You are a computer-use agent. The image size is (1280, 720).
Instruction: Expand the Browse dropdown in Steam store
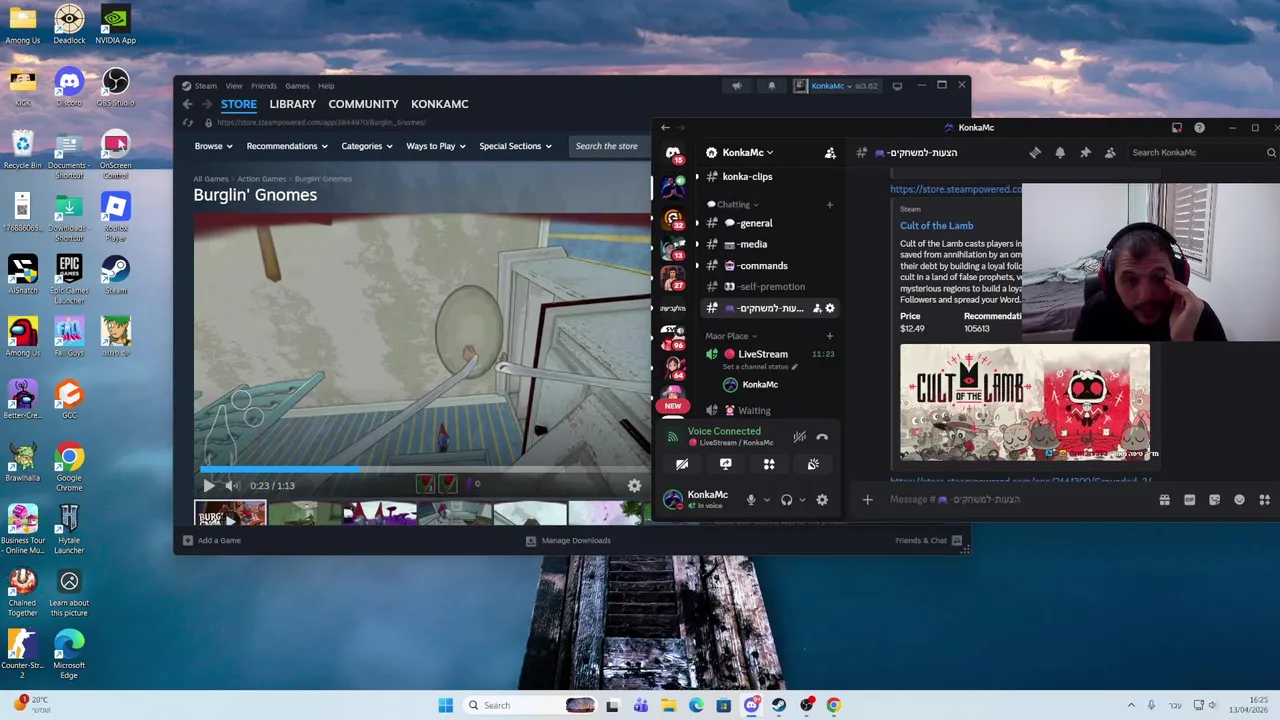[213, 146]
